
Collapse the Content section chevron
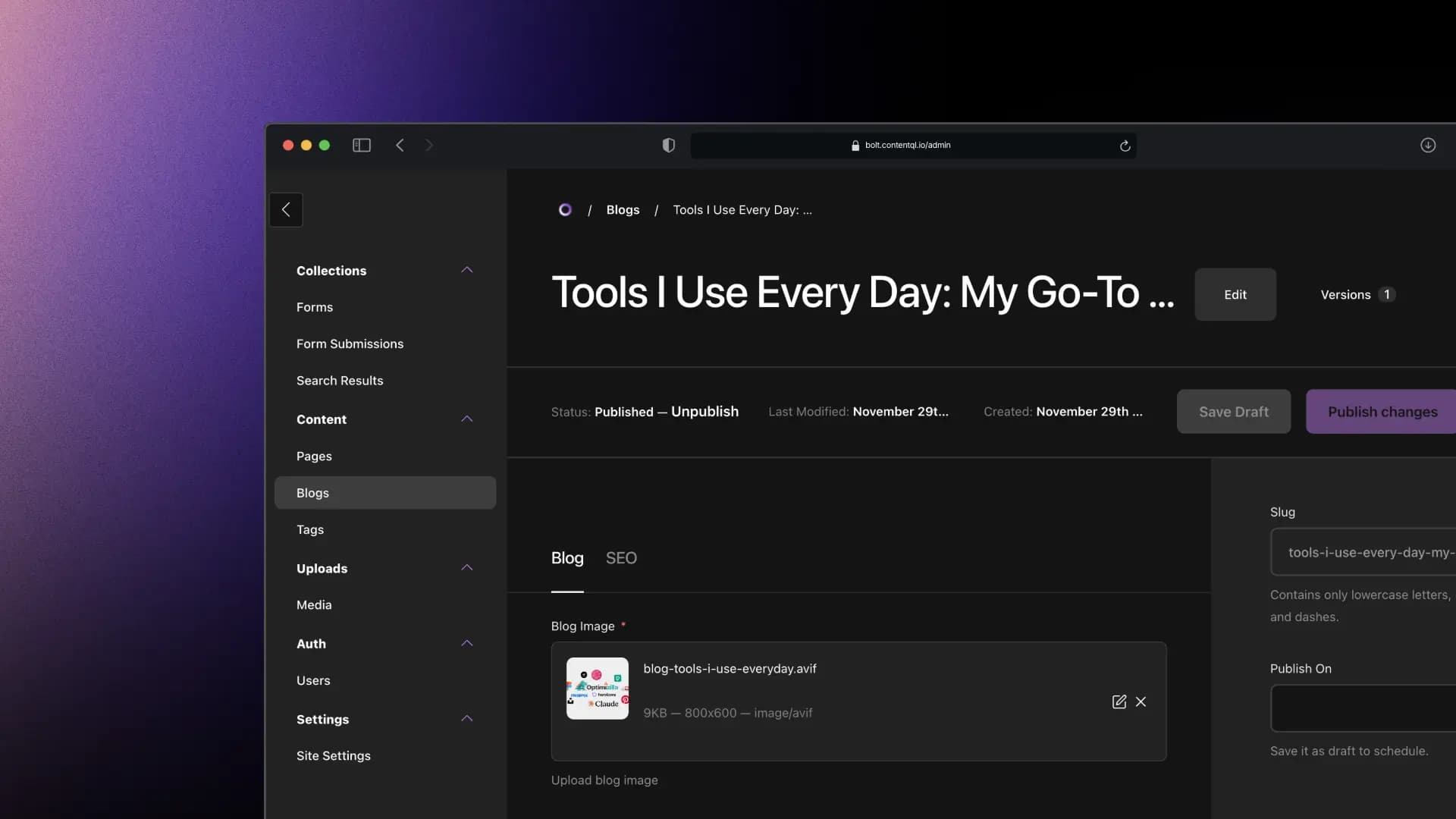[x=467, y=419]
